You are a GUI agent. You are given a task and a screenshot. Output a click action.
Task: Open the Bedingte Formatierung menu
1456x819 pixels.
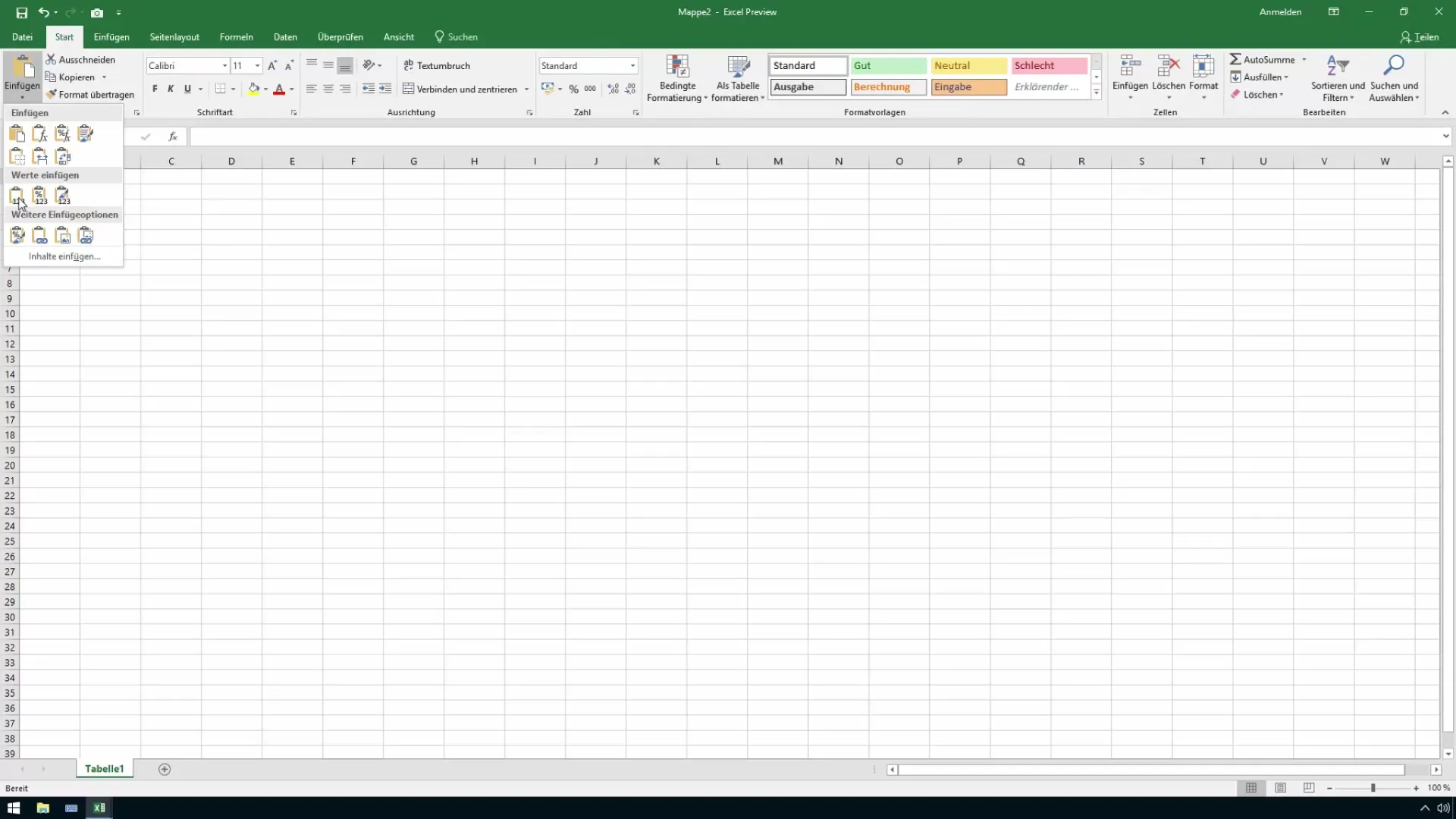677,79
